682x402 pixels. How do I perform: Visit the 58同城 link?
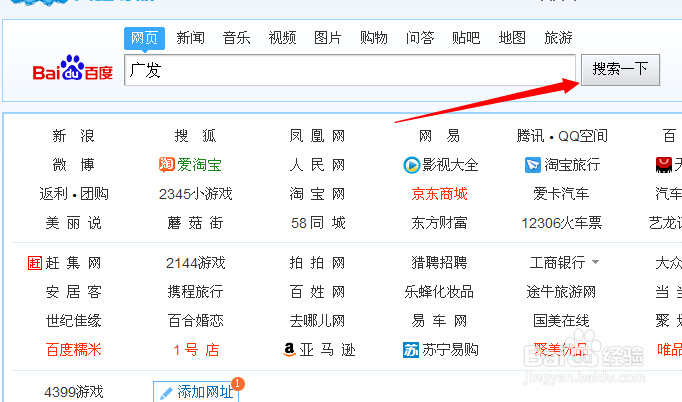(318, 223)
